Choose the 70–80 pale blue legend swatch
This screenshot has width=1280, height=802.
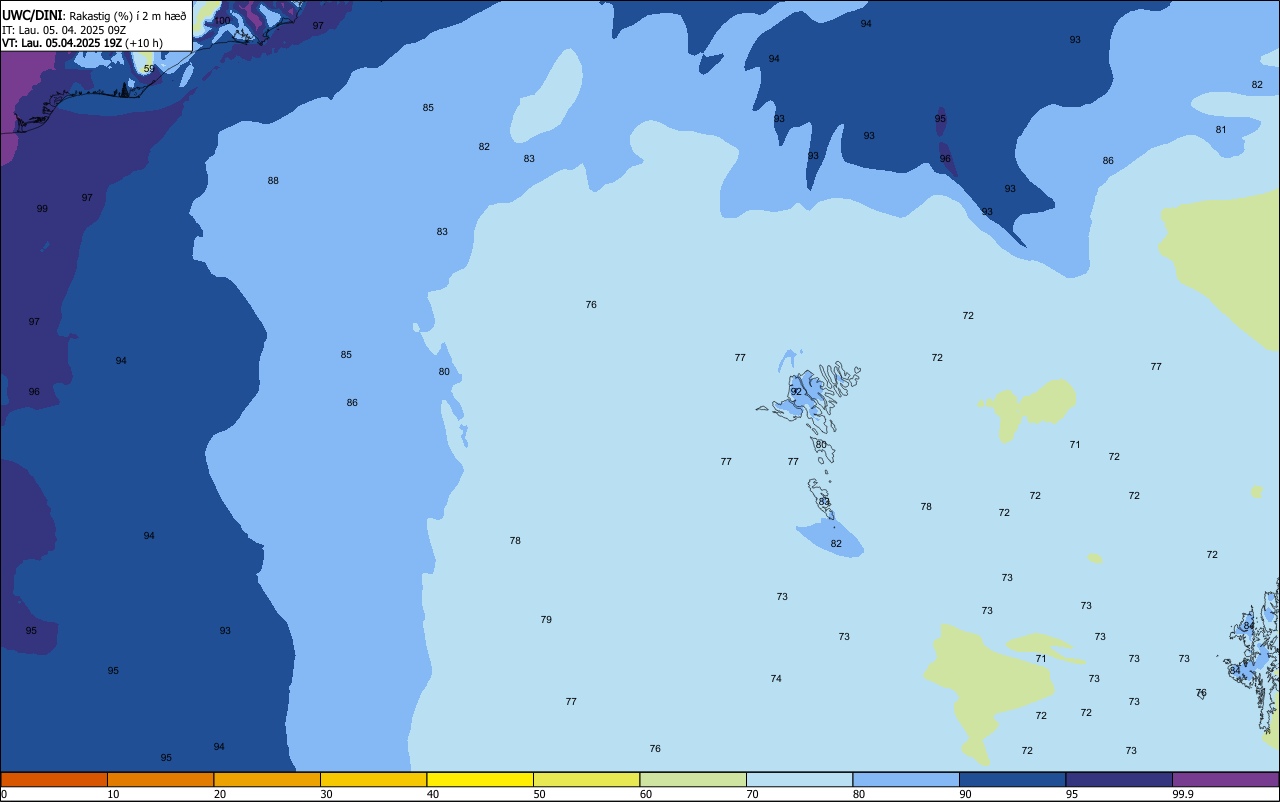pos(799,779)
